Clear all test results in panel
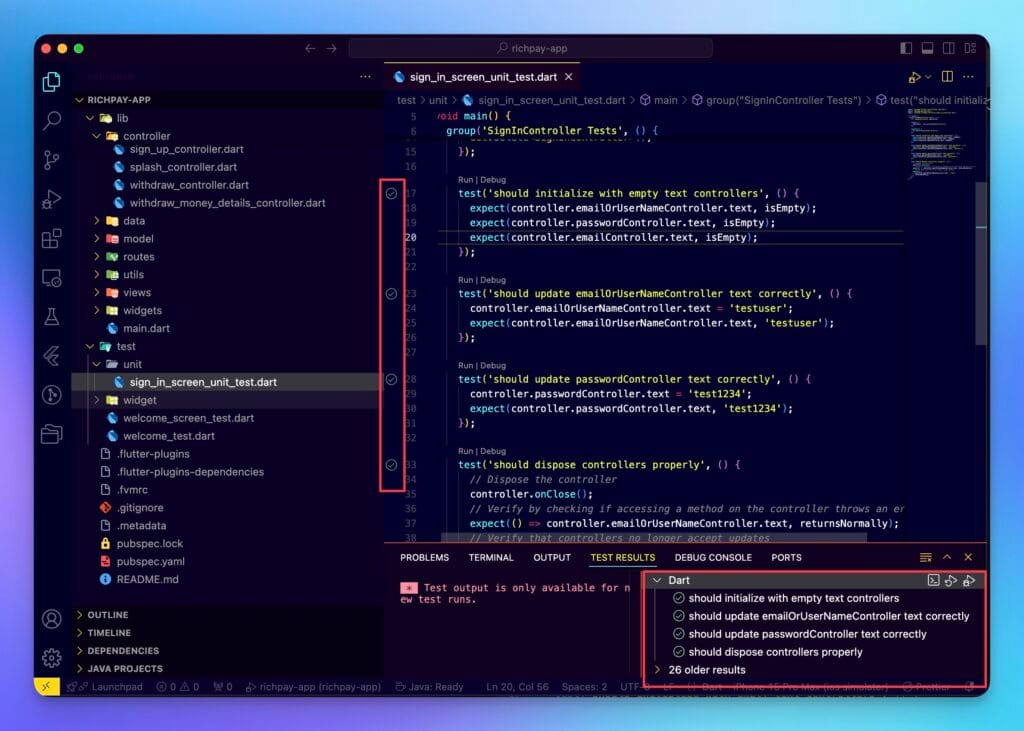 pyautogui.click(x=925, y=557)
